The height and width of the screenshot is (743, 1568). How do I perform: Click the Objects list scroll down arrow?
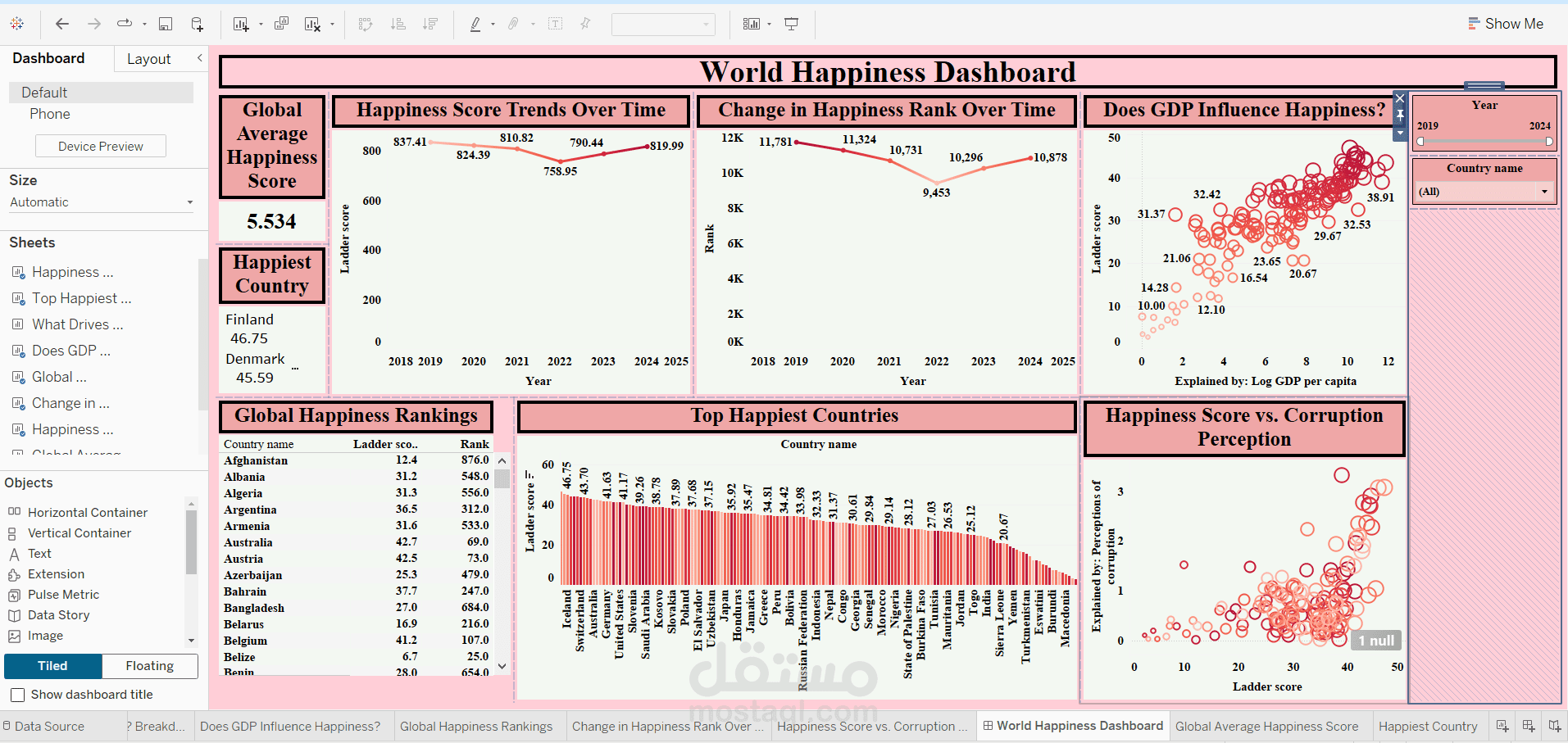pyautogui.click(x=191, y=641)
